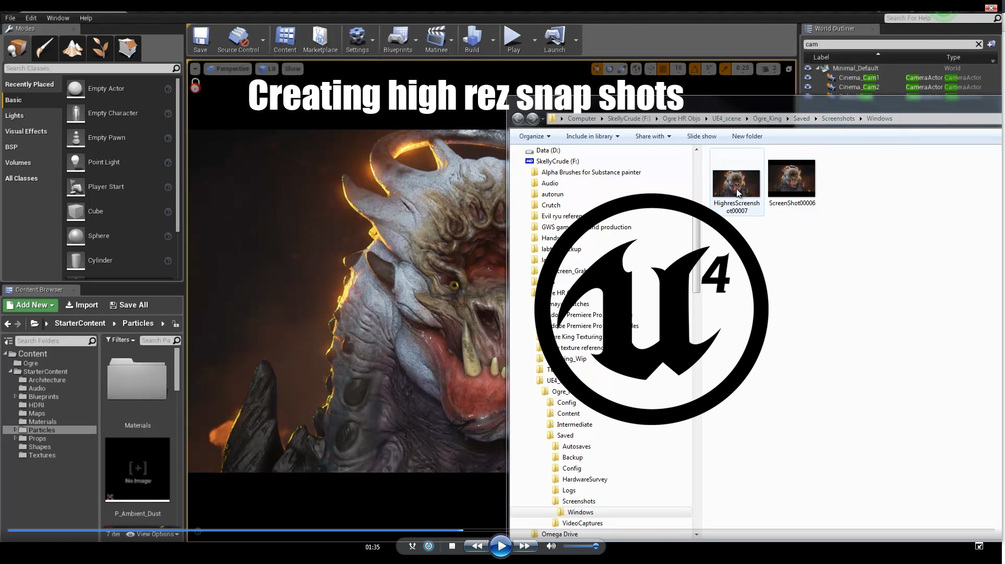This screenshot has height=564, width=1005.
Task: Open the Source Control dropdown arrow
Action: [262, 40]
